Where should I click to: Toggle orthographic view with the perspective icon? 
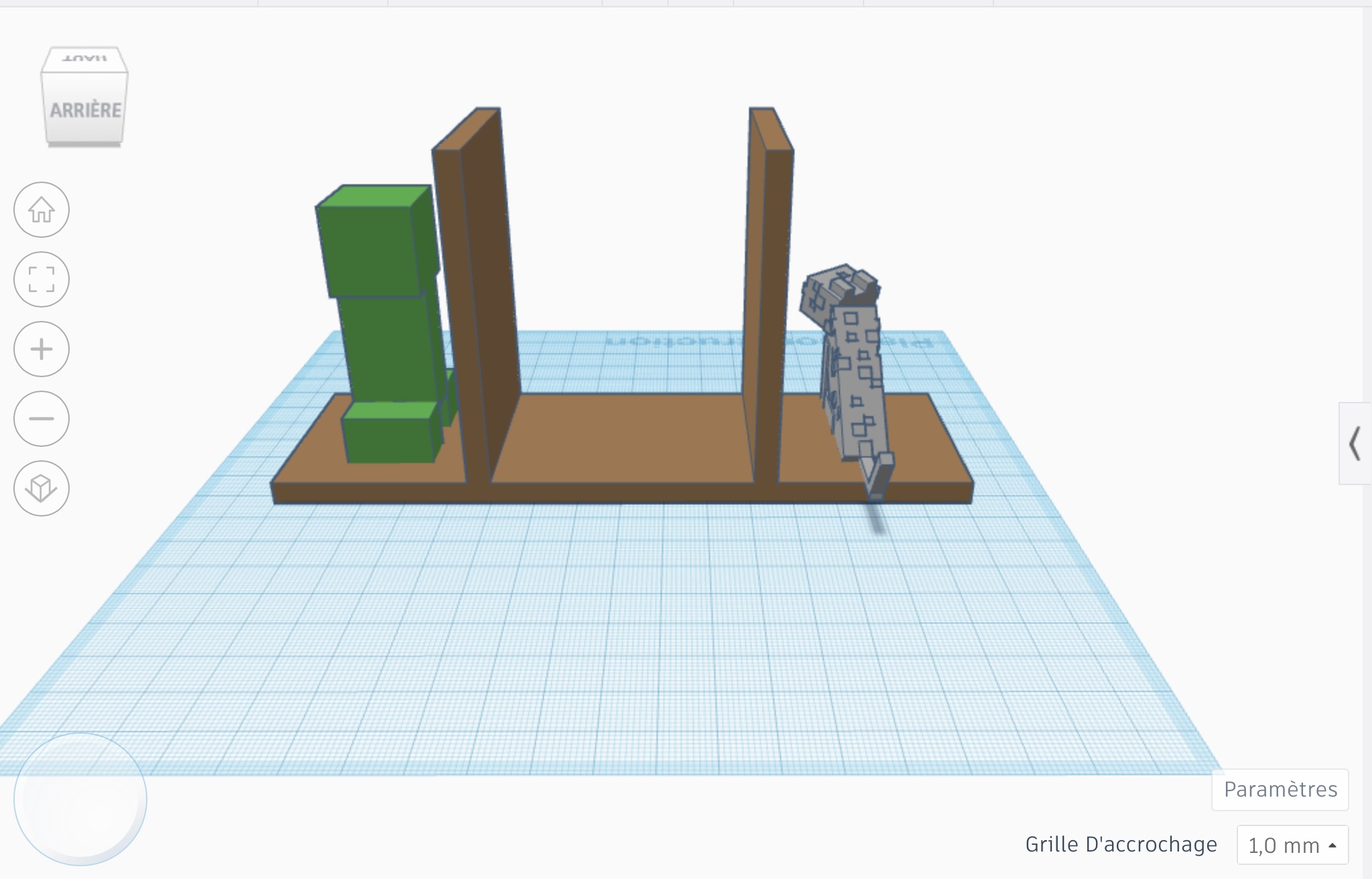pyautogui.click(x=42, y=488)
